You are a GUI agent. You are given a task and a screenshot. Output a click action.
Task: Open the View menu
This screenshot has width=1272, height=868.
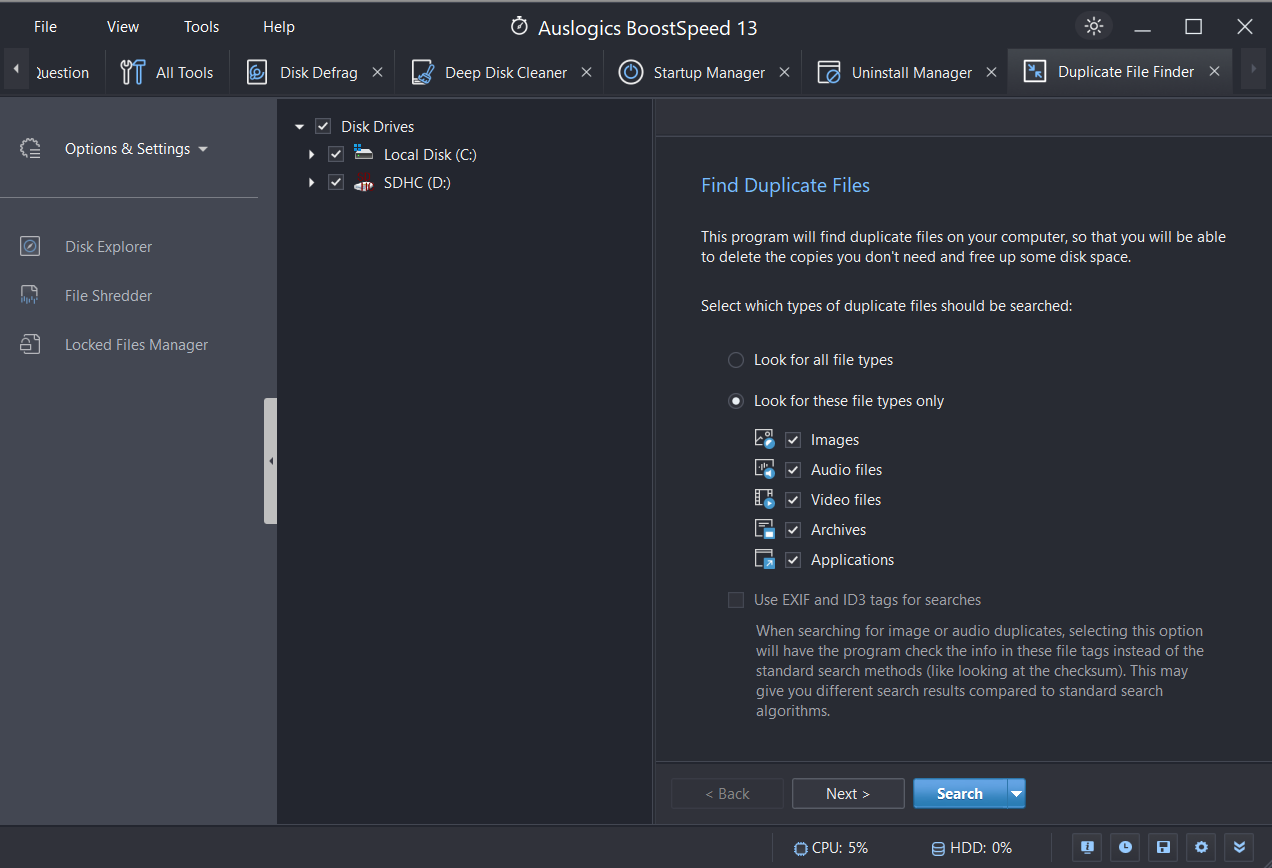pyautogui.click(x=123, y=27)
